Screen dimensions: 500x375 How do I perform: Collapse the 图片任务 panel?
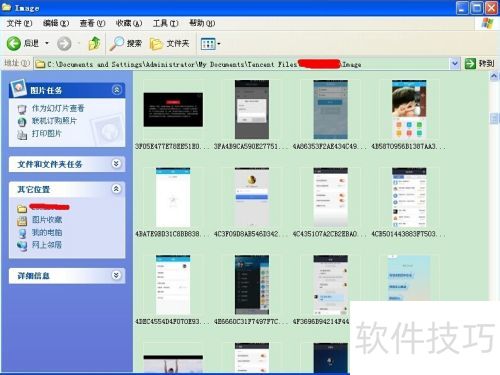tap(117, 90)
